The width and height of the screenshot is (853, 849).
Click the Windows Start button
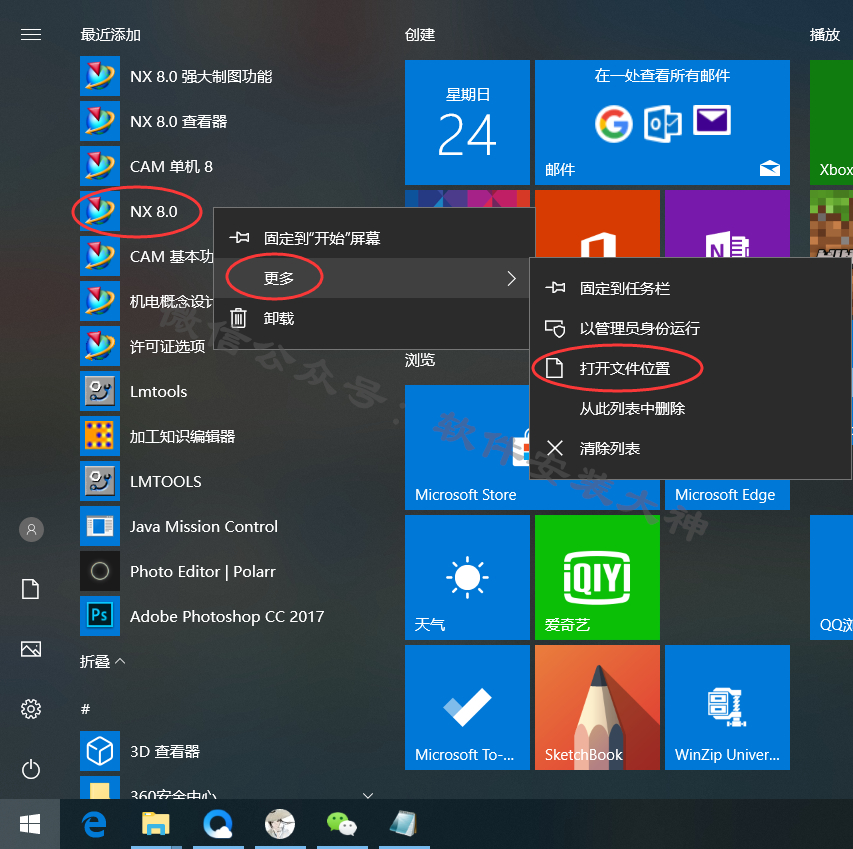[30, 824]
